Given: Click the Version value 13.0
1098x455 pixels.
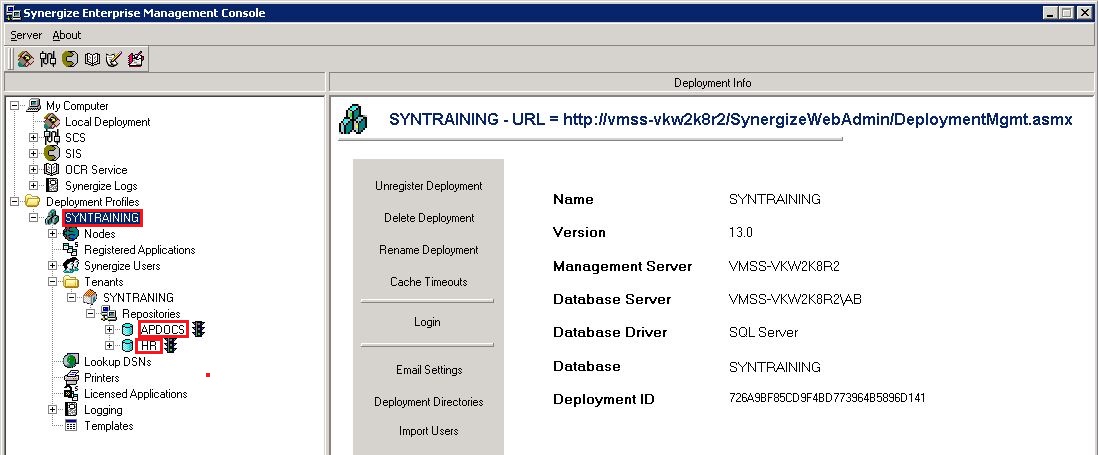Looking at the screenshot, I should pyautogui.click(x=741, y=232).
